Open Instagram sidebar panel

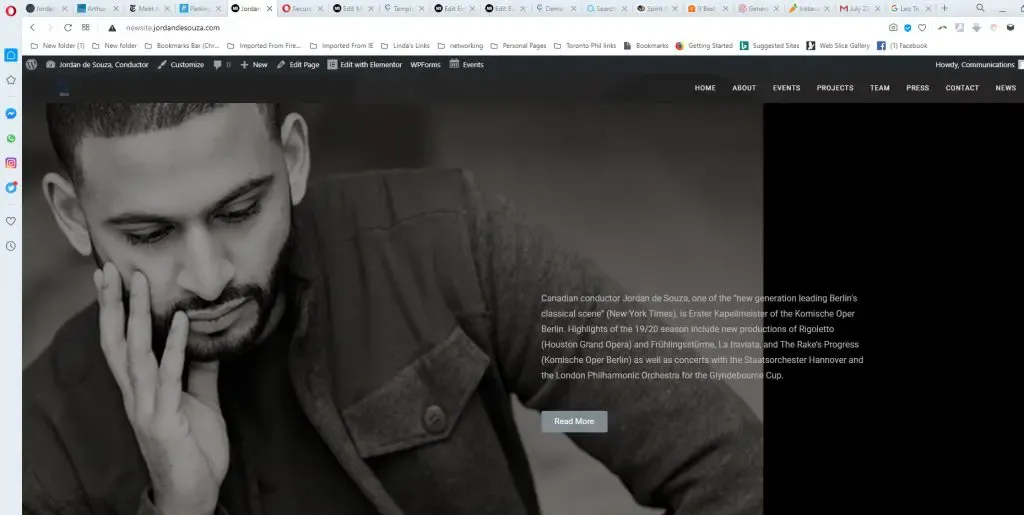[11, 163]
